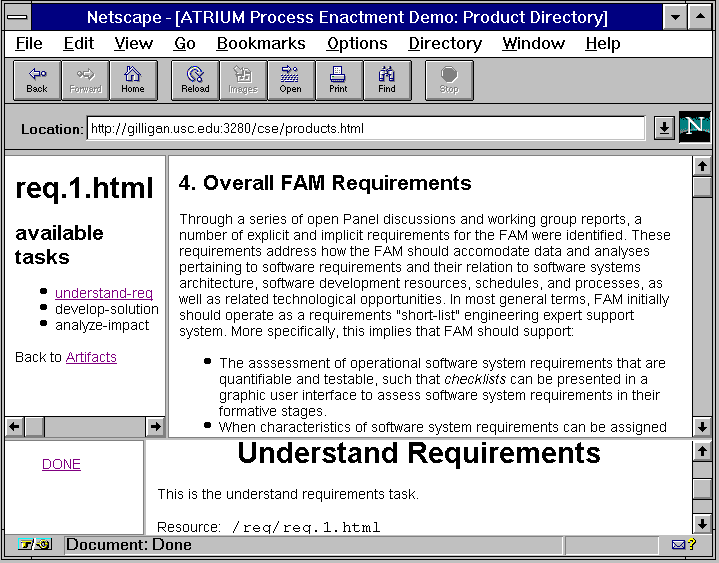Screen dimensions: 719x563
Task: Open the Options menu
Action: 357,43
